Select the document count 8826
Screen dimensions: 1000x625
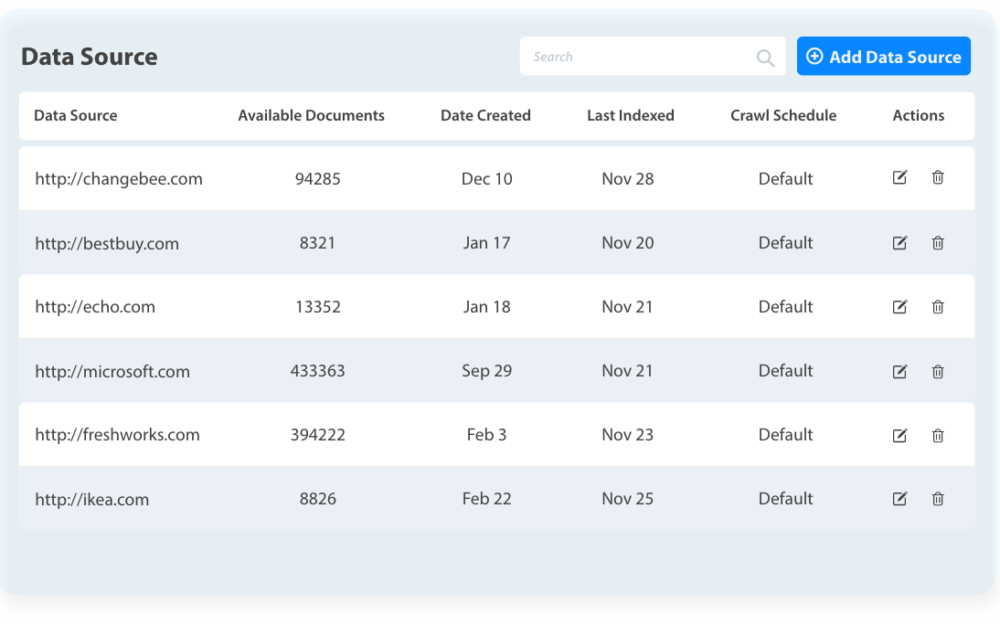(318, 498)
